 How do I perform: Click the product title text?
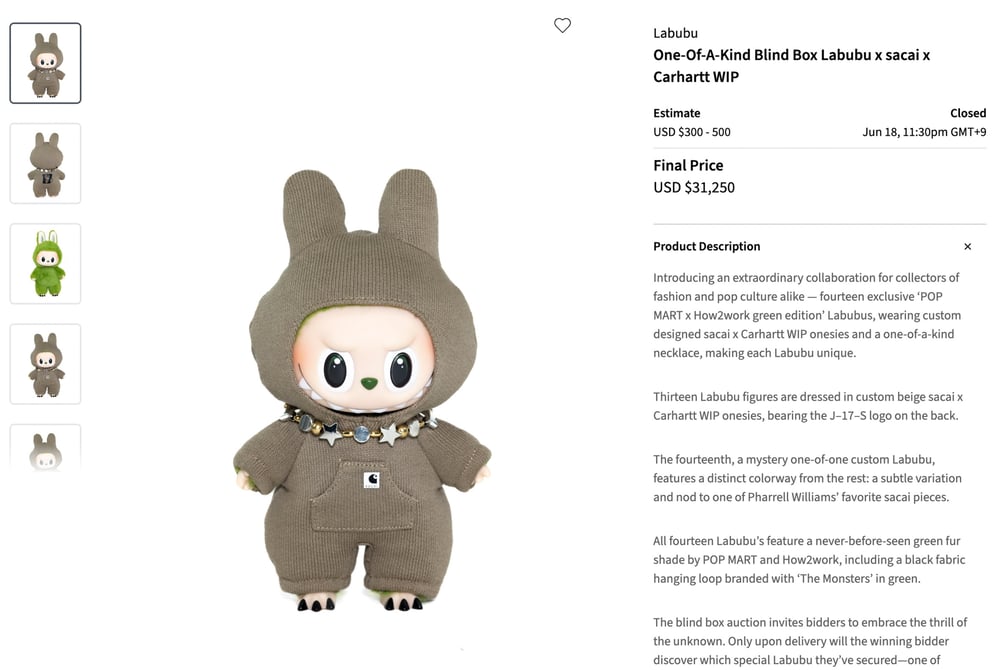(x=792, y=66)
